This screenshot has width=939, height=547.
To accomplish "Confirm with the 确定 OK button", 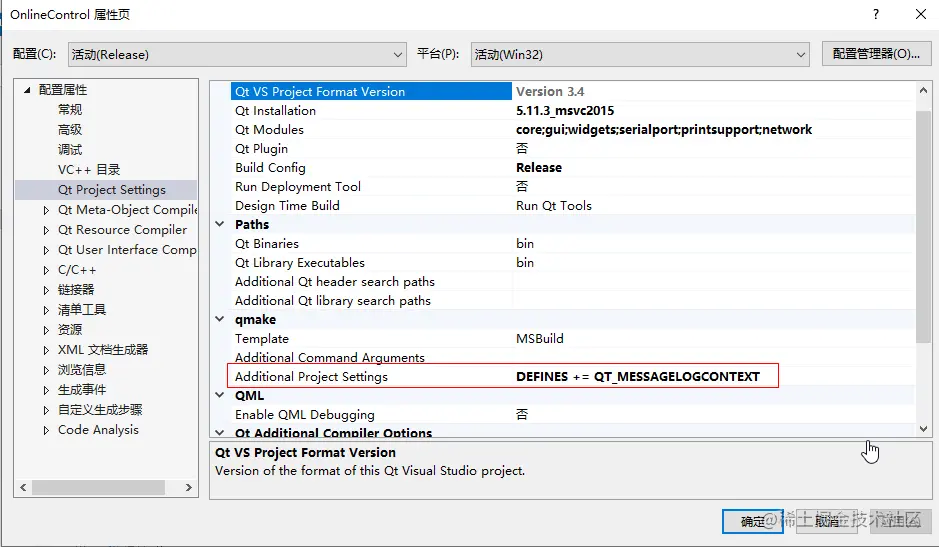I will click(x=753, y=521).
